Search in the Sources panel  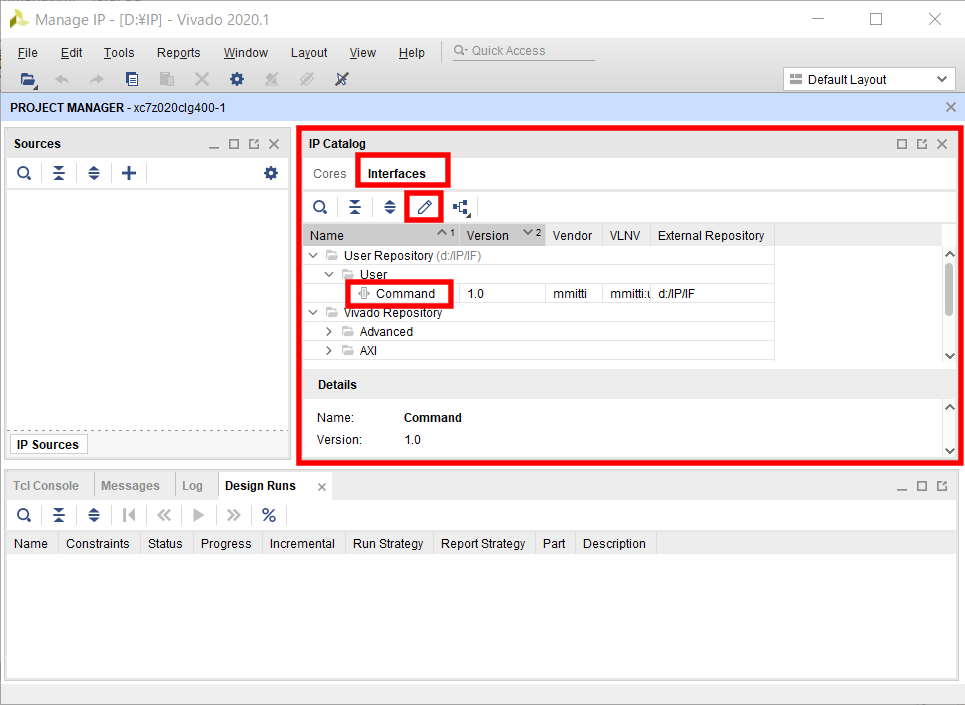pos(24,173)
